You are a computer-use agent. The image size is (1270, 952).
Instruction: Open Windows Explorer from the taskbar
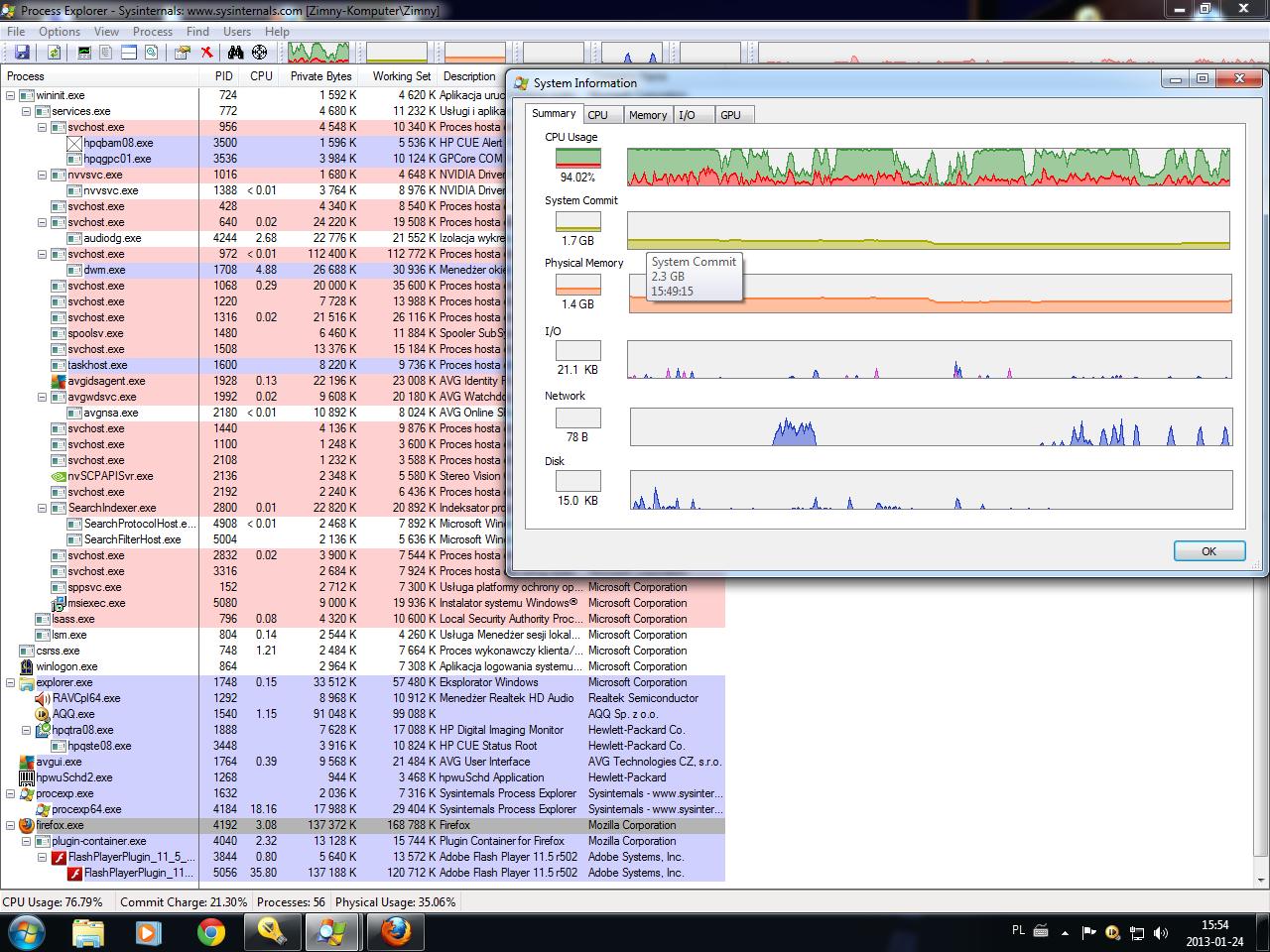(x=88, y=932)
